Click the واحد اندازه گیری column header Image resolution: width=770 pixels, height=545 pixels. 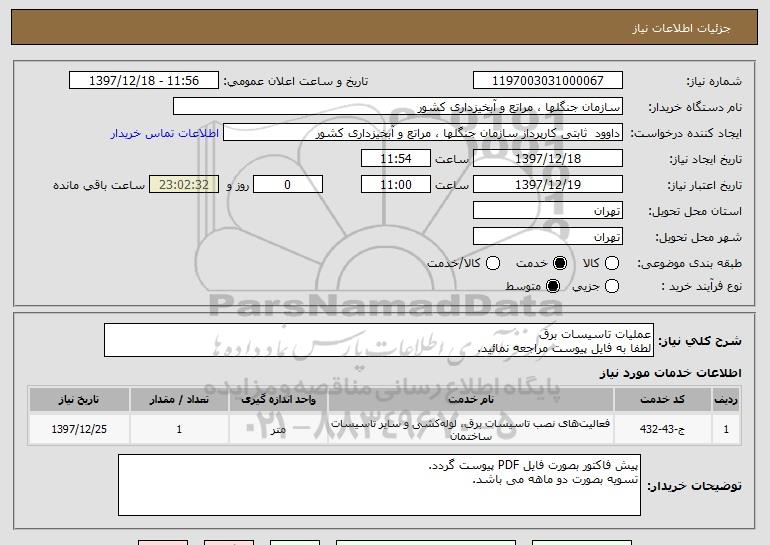point(278,400)
